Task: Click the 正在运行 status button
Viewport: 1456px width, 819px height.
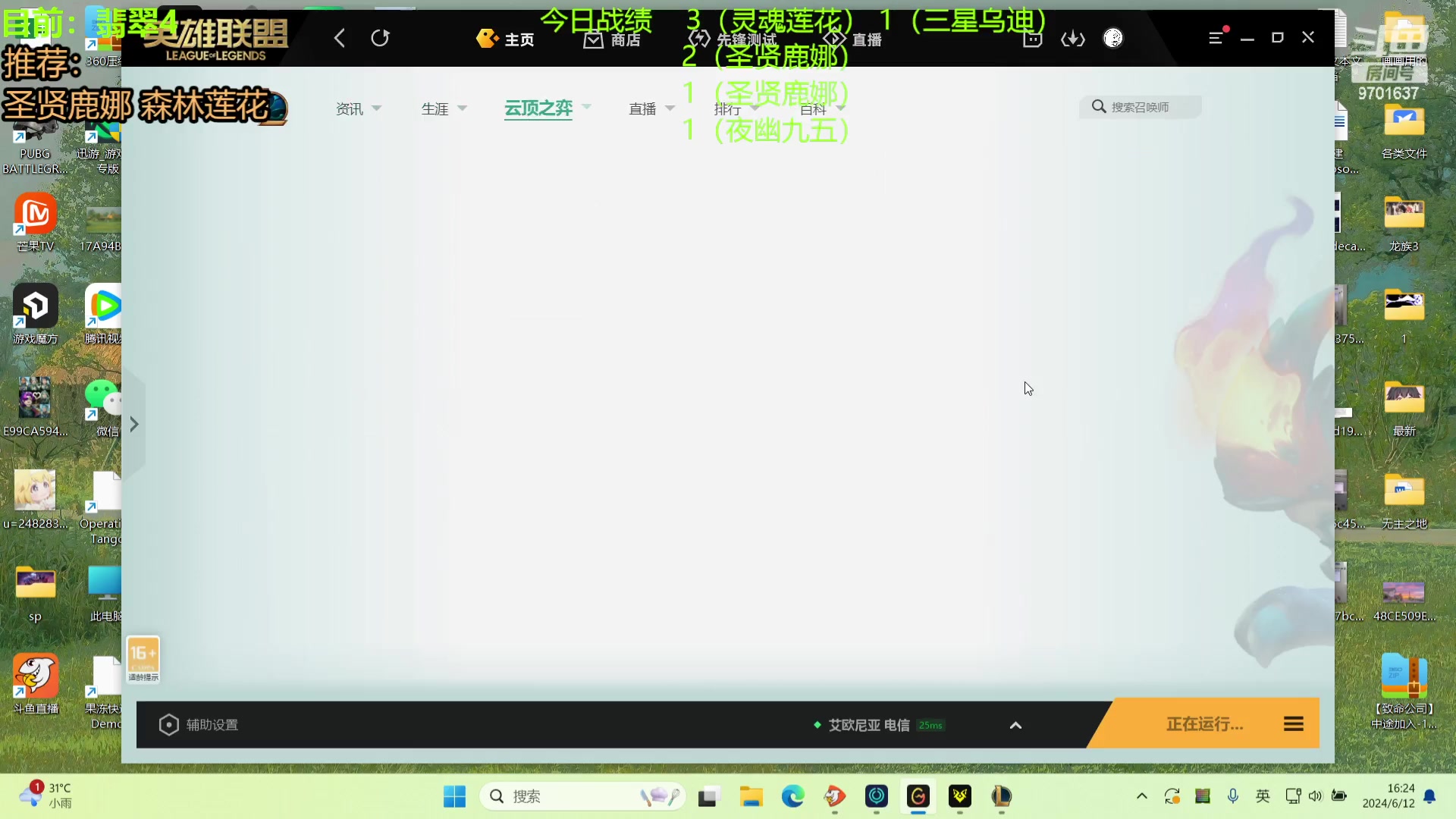Action: click(1205, 724)
